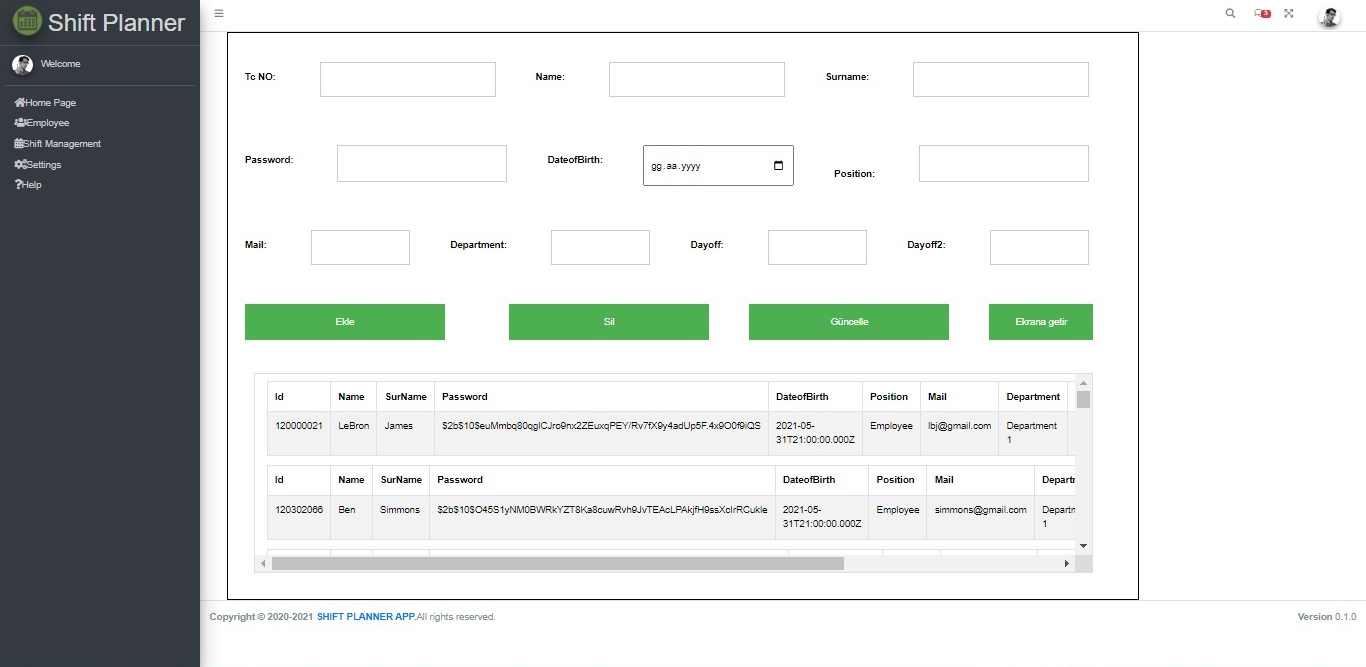Select the house icon beside Home Page
The height and width of the screenshot is (667, 1366).
[17, 102]
